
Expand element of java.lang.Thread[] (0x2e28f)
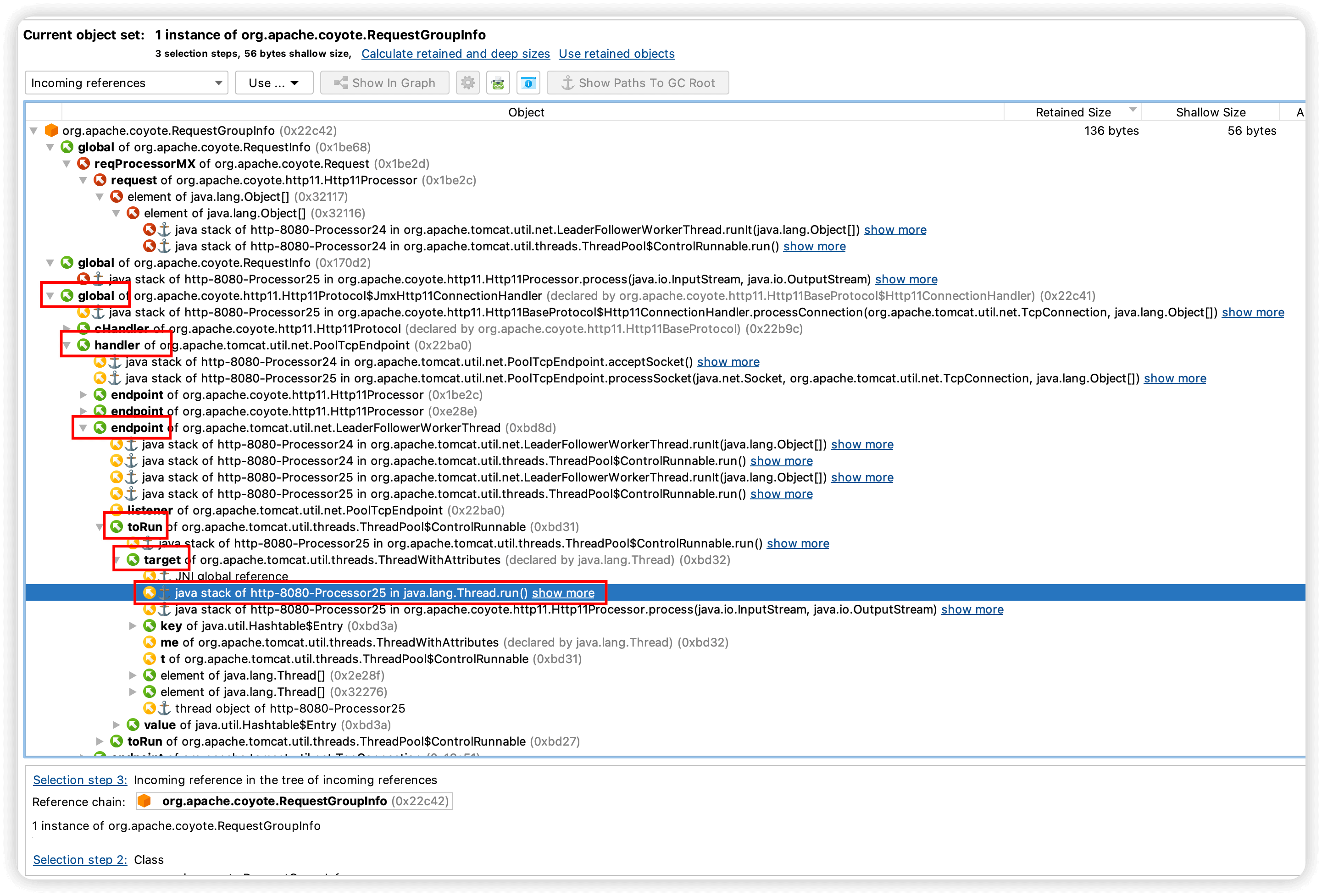point(133,675)
